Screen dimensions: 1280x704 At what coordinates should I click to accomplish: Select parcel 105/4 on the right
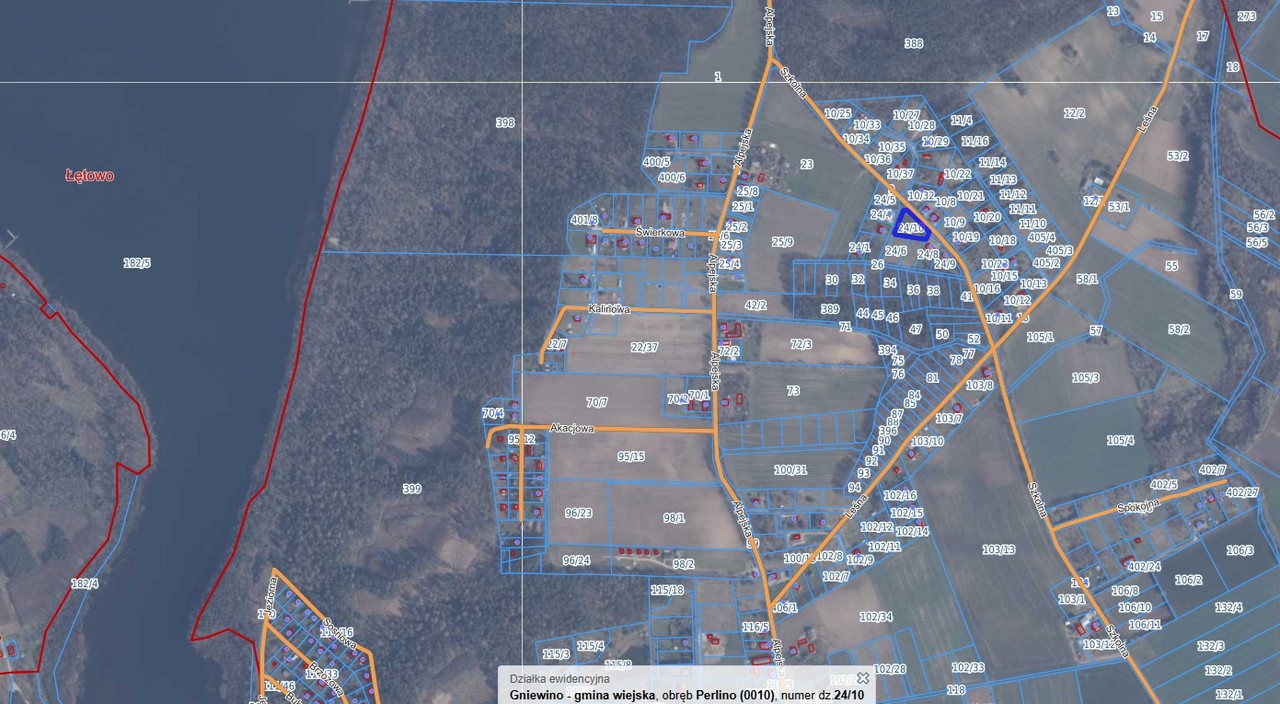tap(1121, 441)
